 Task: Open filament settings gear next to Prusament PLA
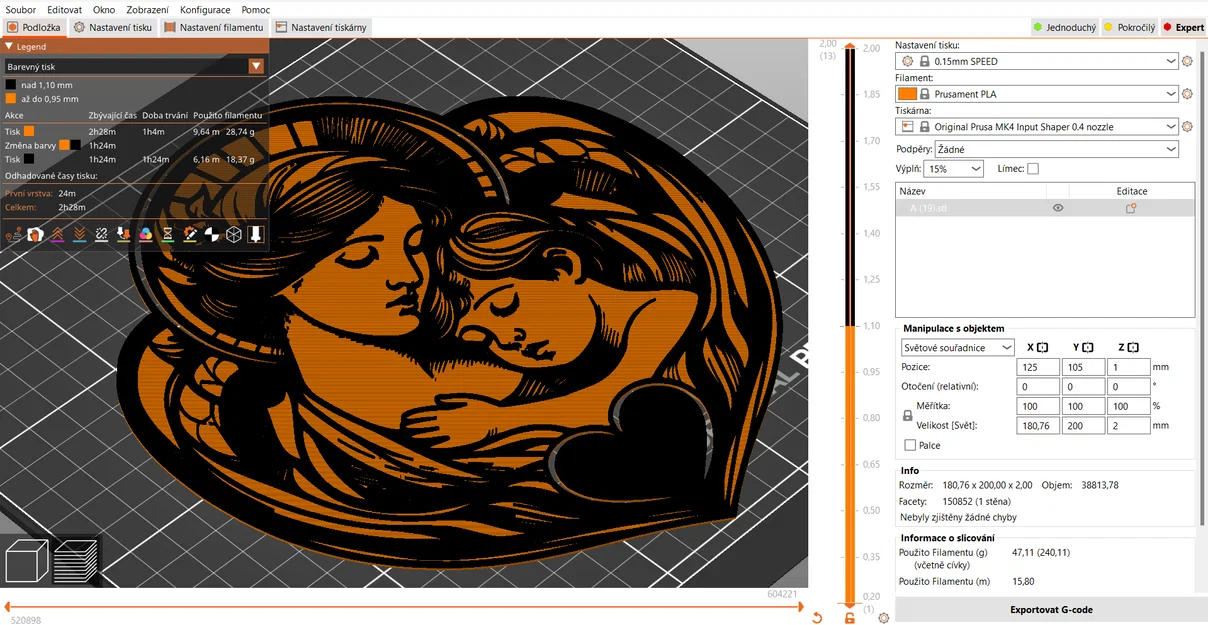pyautogui.click(x=1188, y=94)
